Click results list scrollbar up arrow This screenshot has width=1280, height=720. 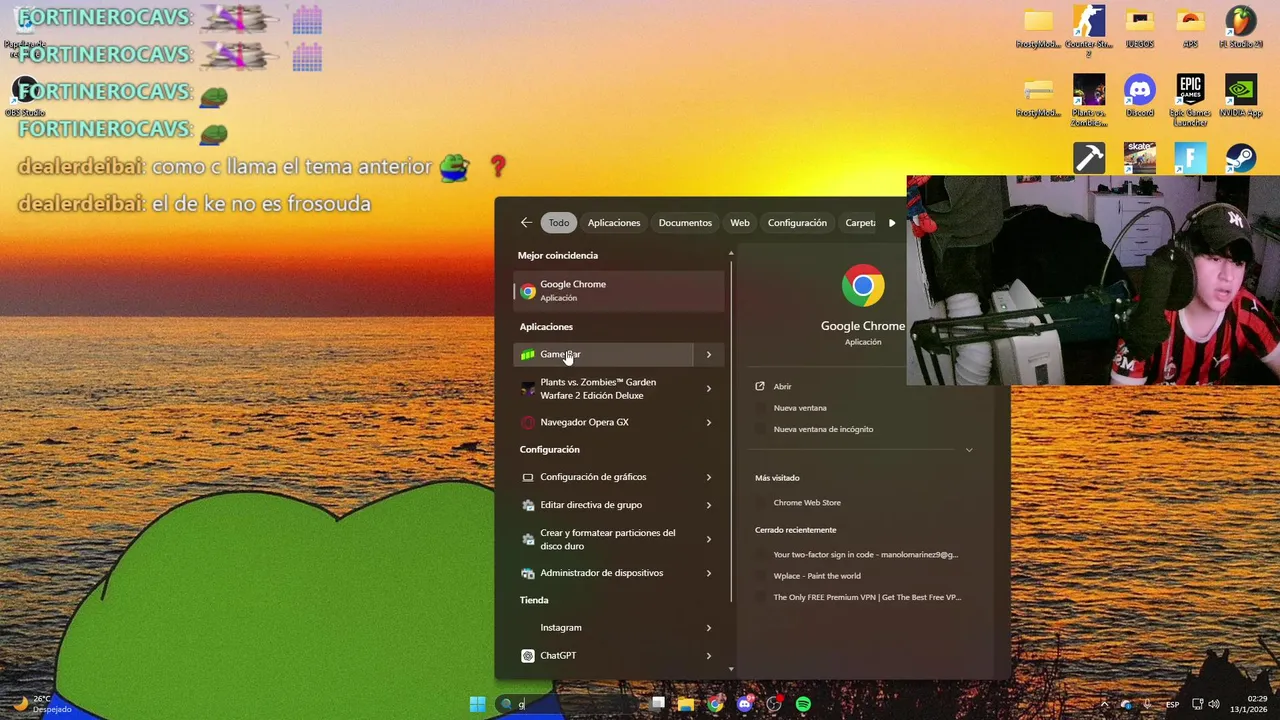(x=731, y=253)
